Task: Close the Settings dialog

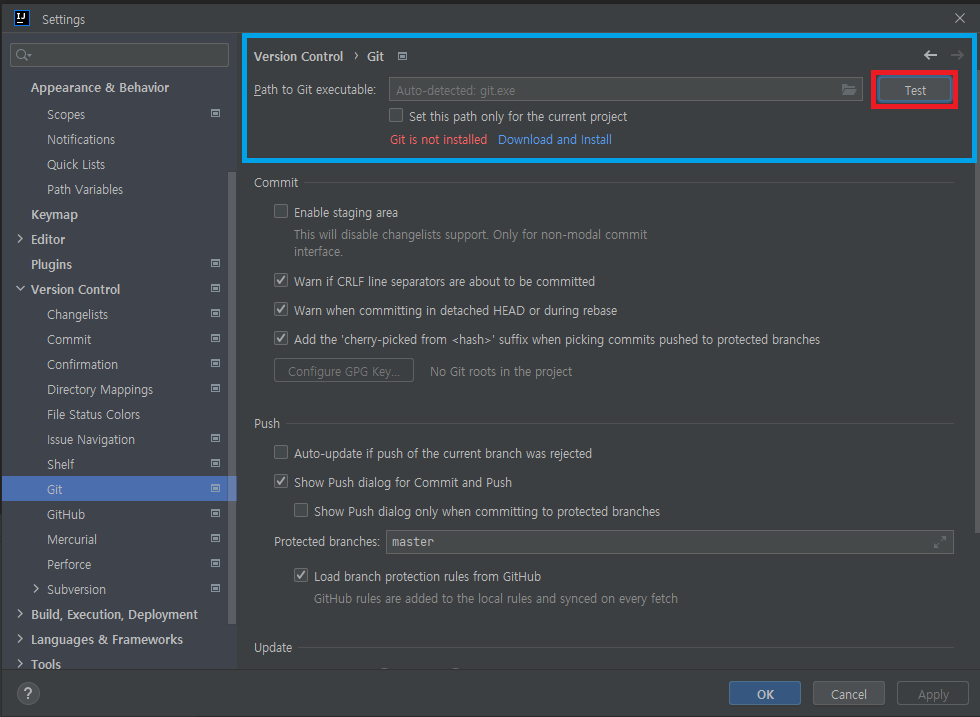Action: pyautogui.click(x=960, y=18)
